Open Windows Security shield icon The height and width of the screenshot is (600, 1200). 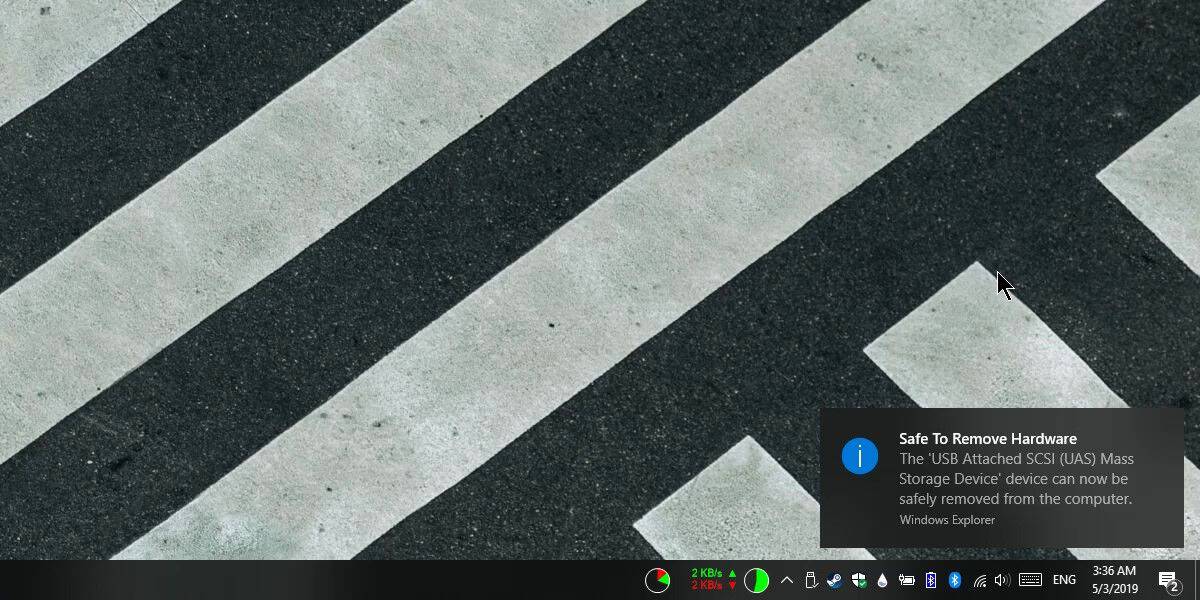tap(859, 580)
